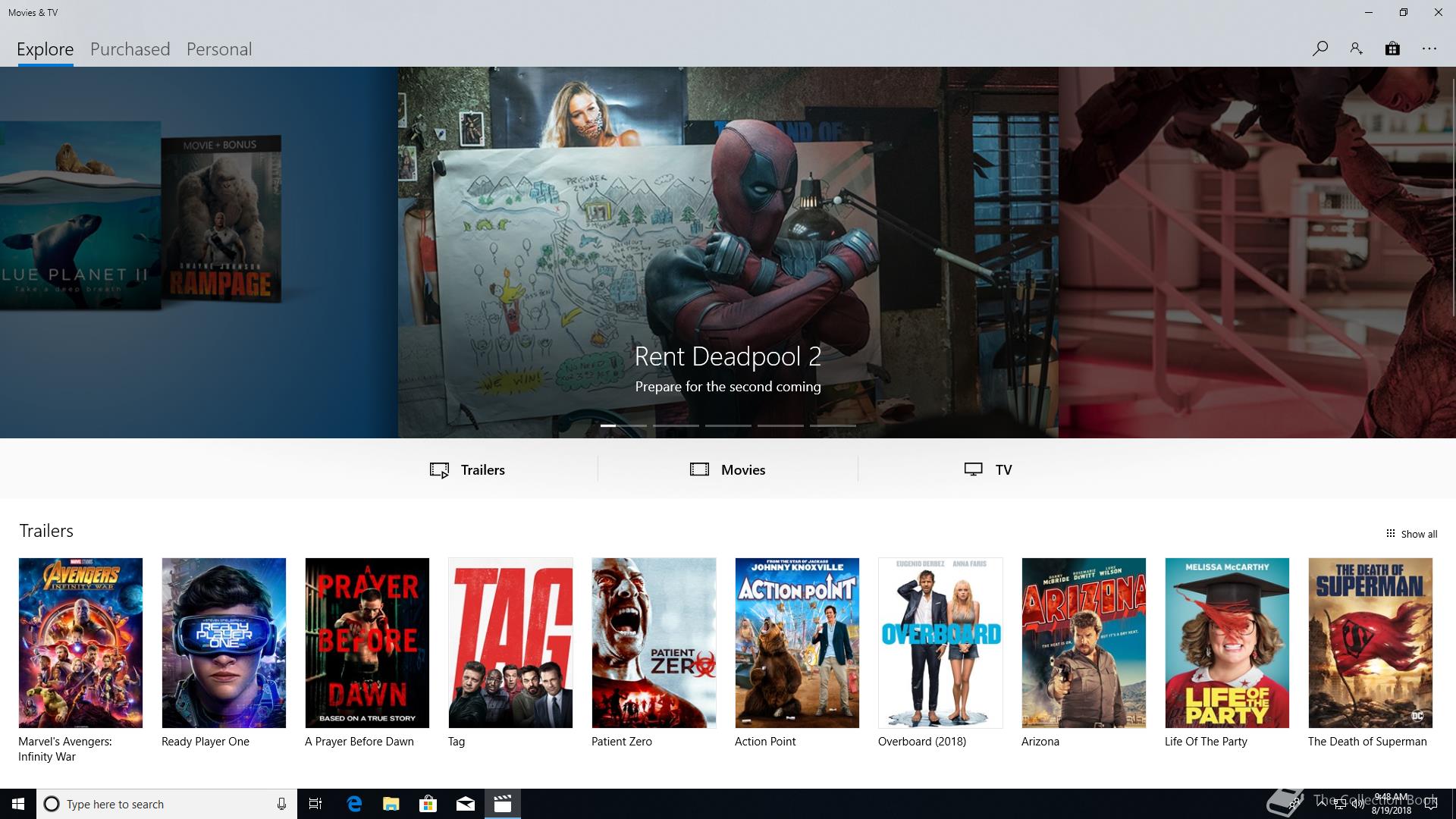Show the next slide on the right

click(1256, 253)
